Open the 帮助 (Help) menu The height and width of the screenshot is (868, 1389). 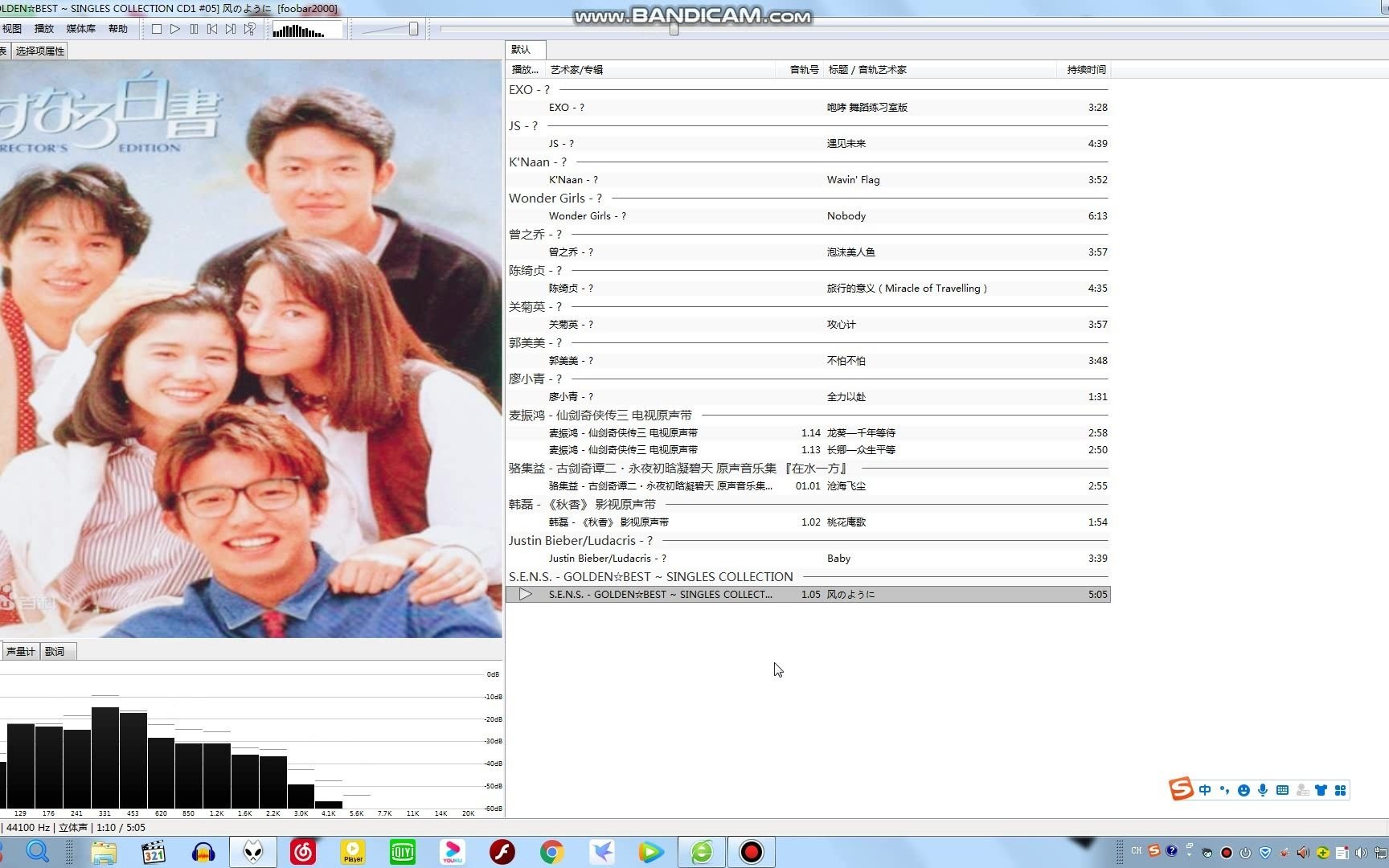click(x=118, y=29)
